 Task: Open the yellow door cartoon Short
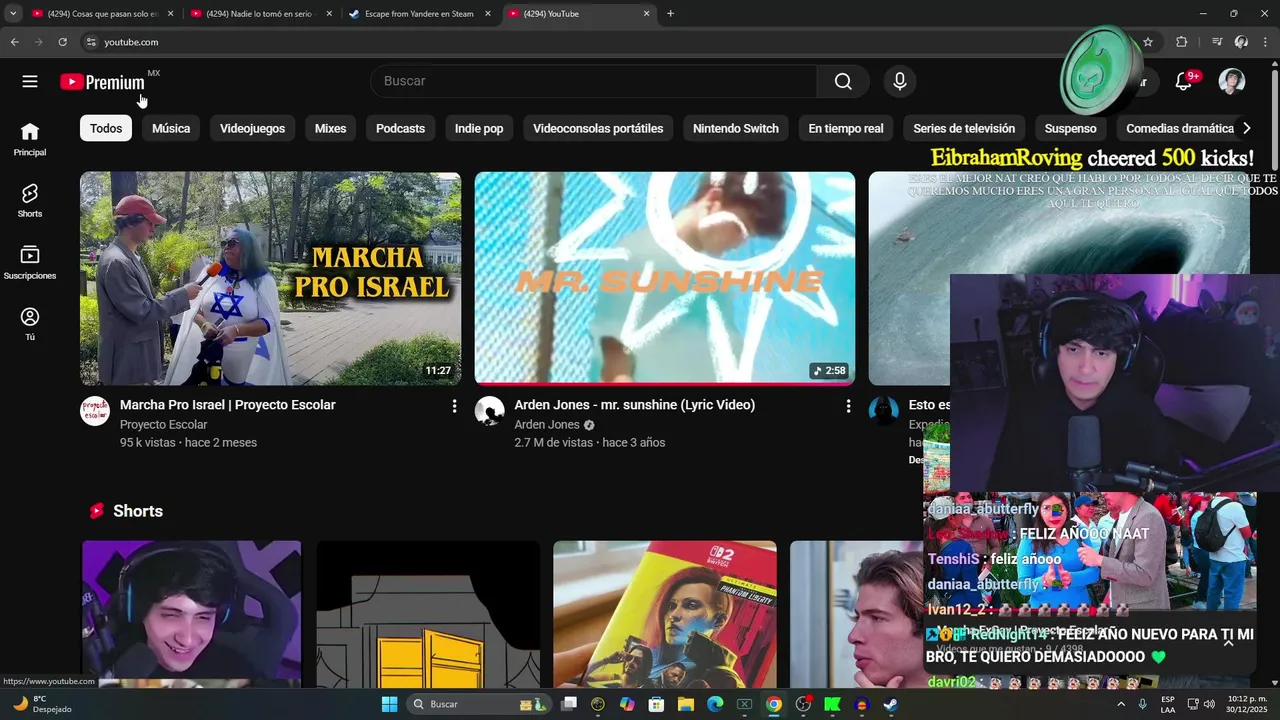pyautogui.click(x=428, y=614)
